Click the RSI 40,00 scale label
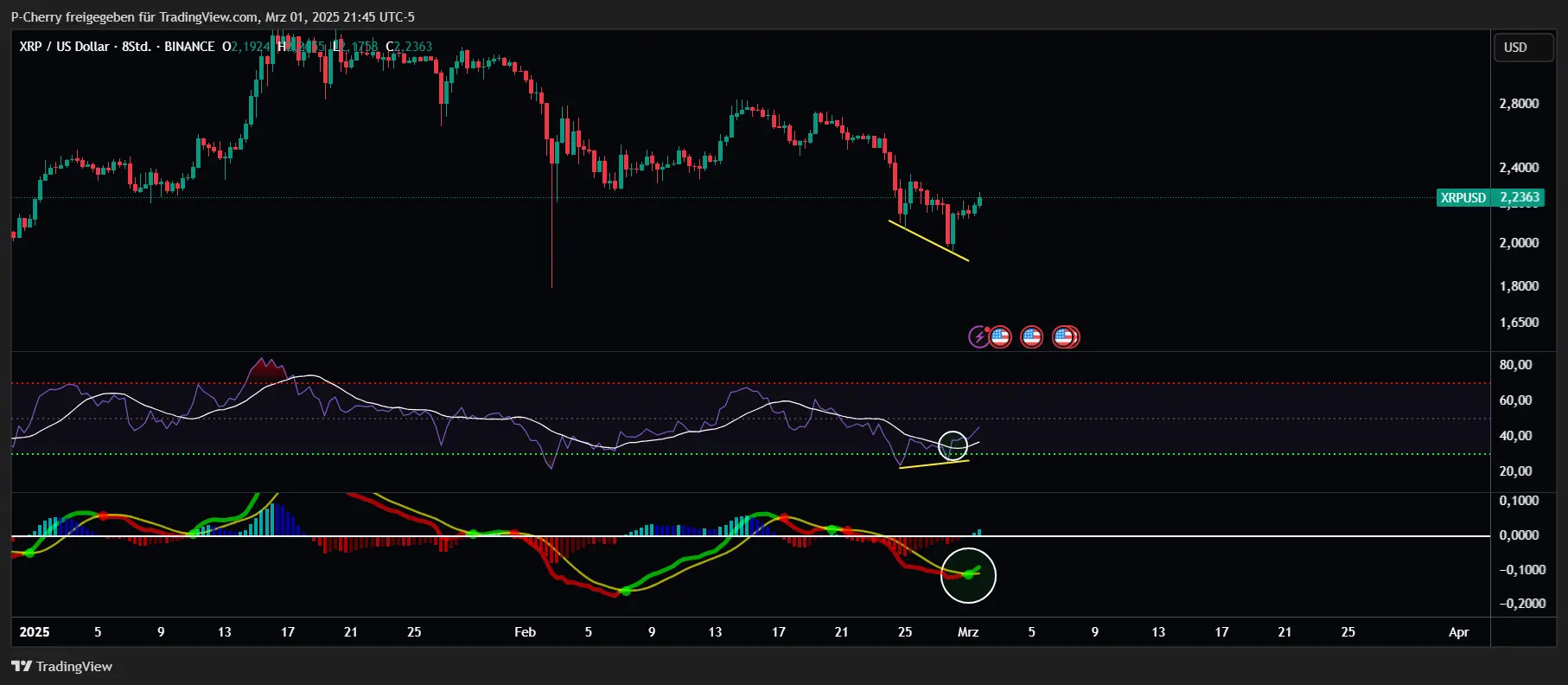The height and width of the screenshot is (685, 1568). [1515, 436]
